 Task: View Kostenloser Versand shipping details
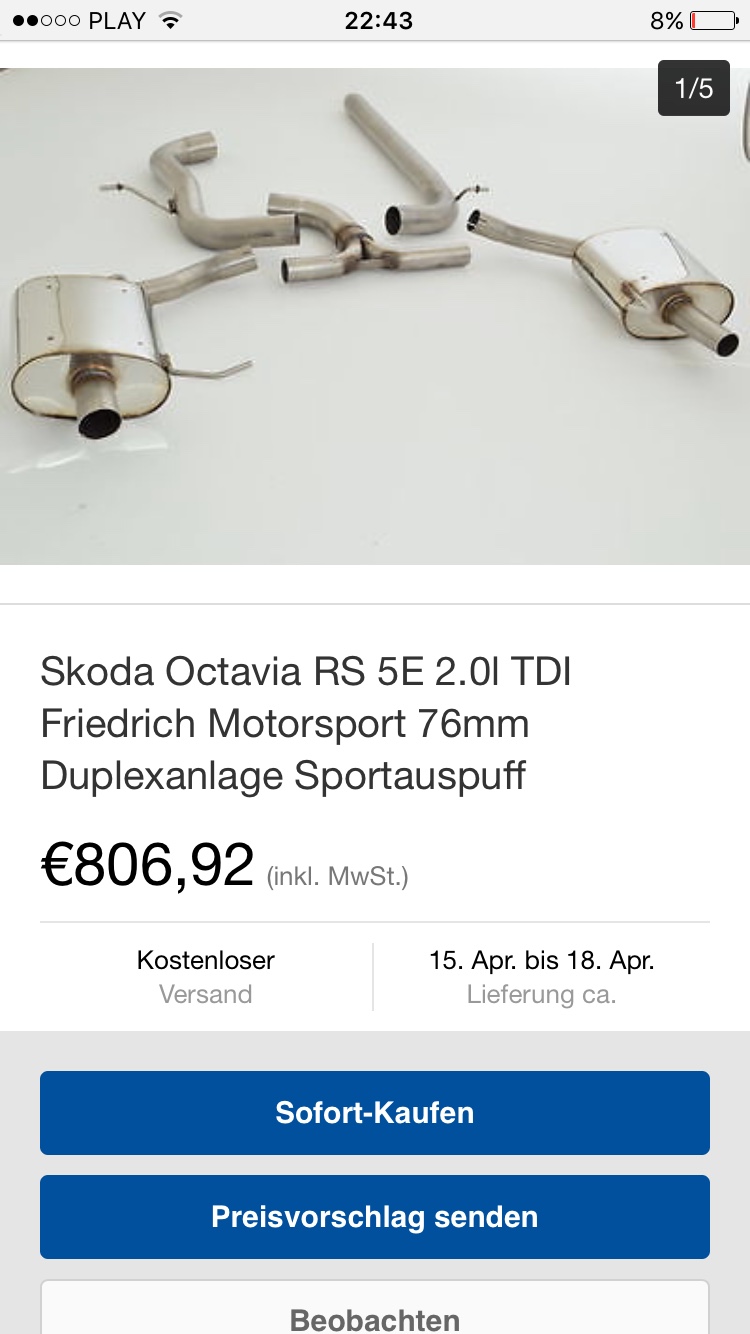tap(206, 977)
